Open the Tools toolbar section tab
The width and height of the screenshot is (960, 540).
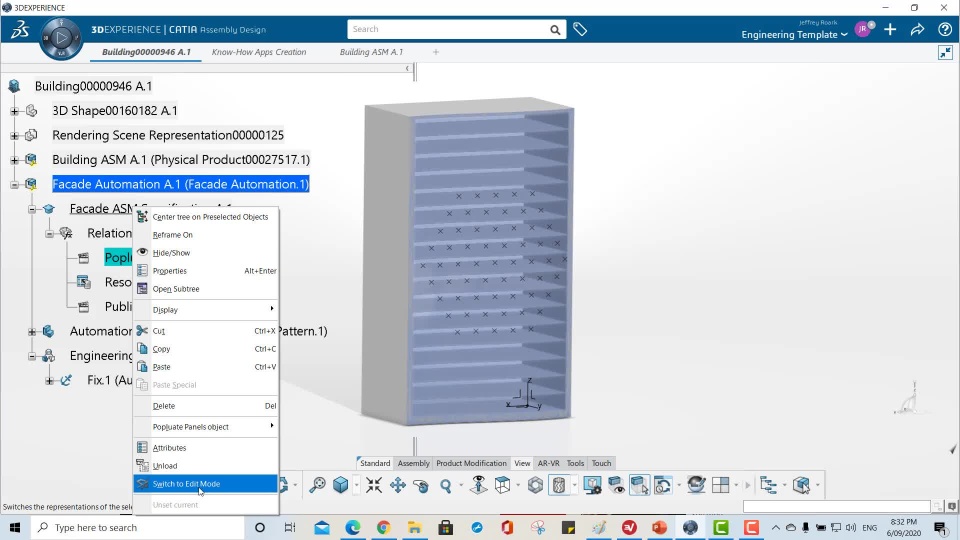click(x=575, y=463)
